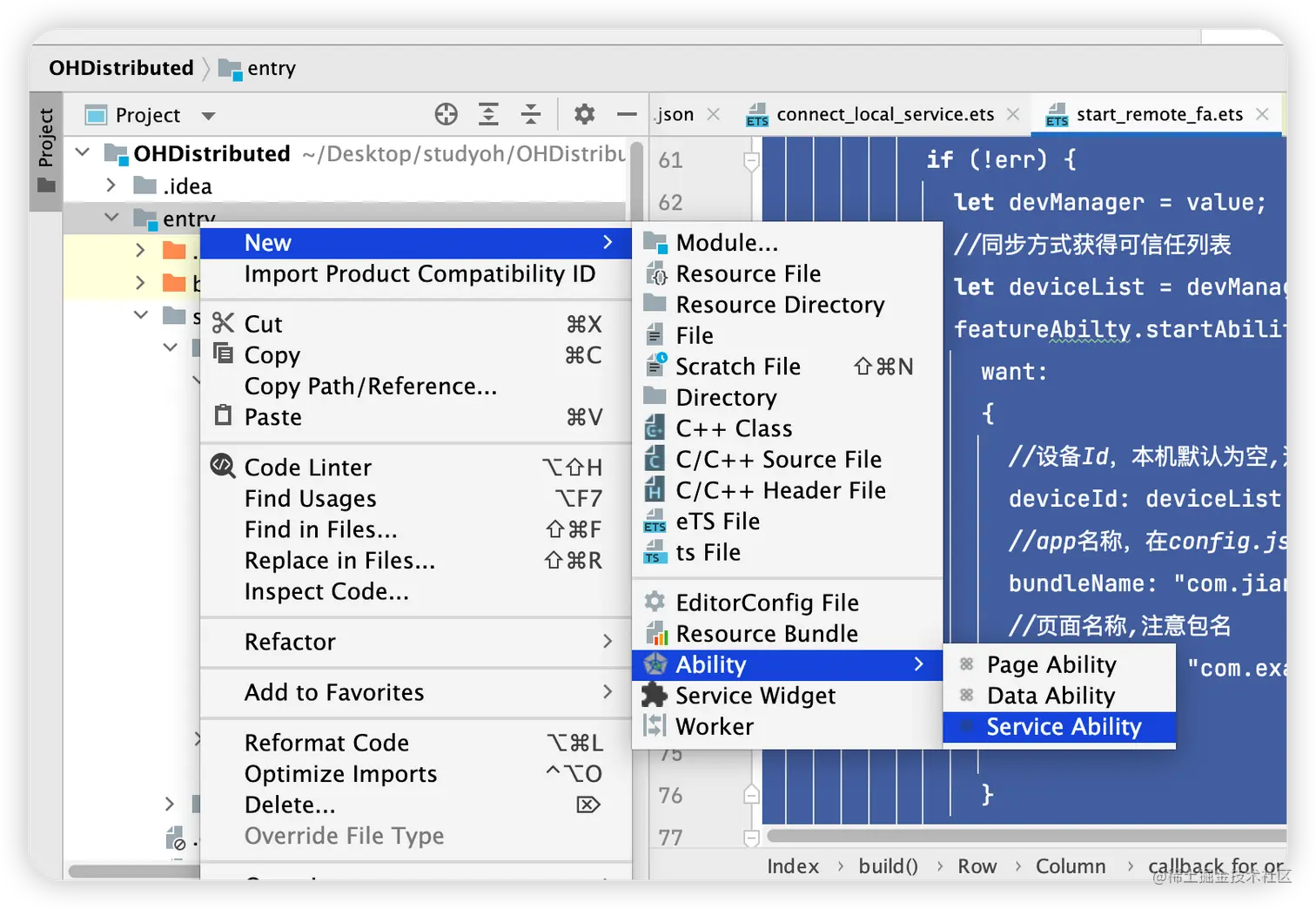The width and height of the screenshot is (1316, 909).
Task: Open Project panel settings gear
Action: click(585, 114)
